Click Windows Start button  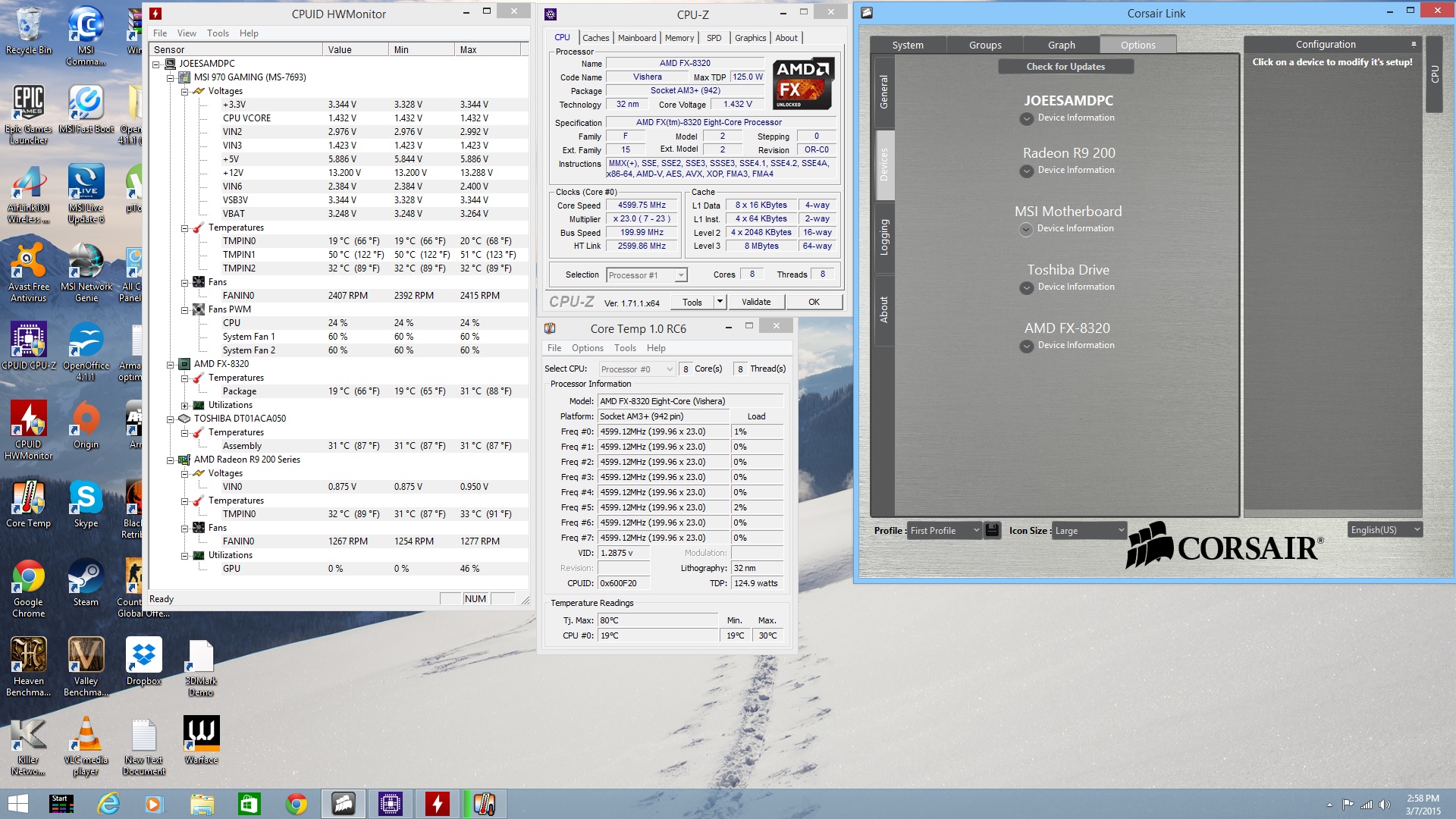(x=17, y=804)
